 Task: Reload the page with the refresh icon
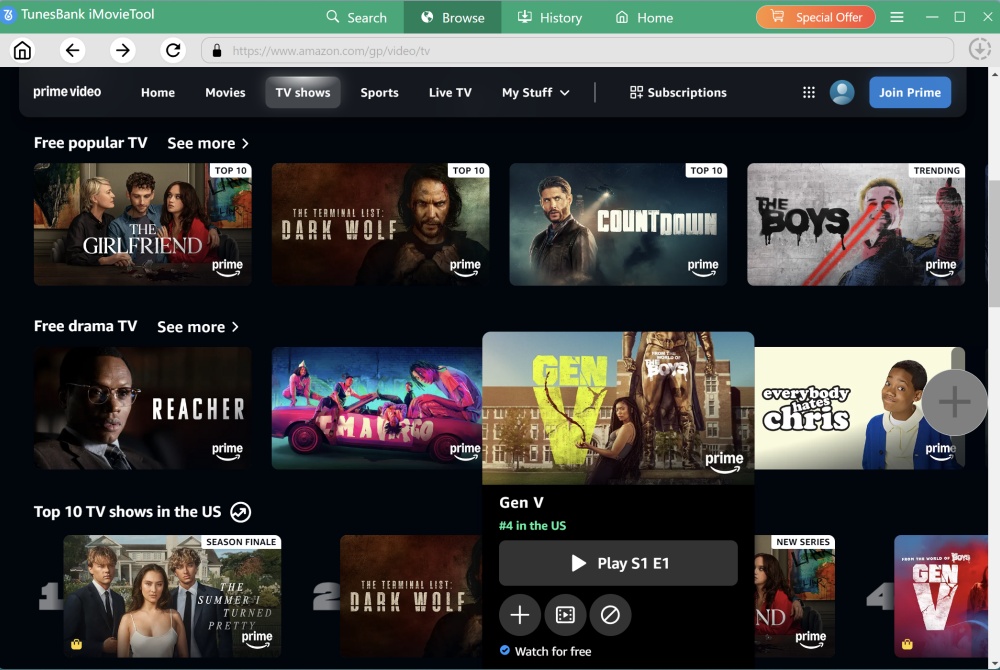pyautogui.click(x=173, y=51)
